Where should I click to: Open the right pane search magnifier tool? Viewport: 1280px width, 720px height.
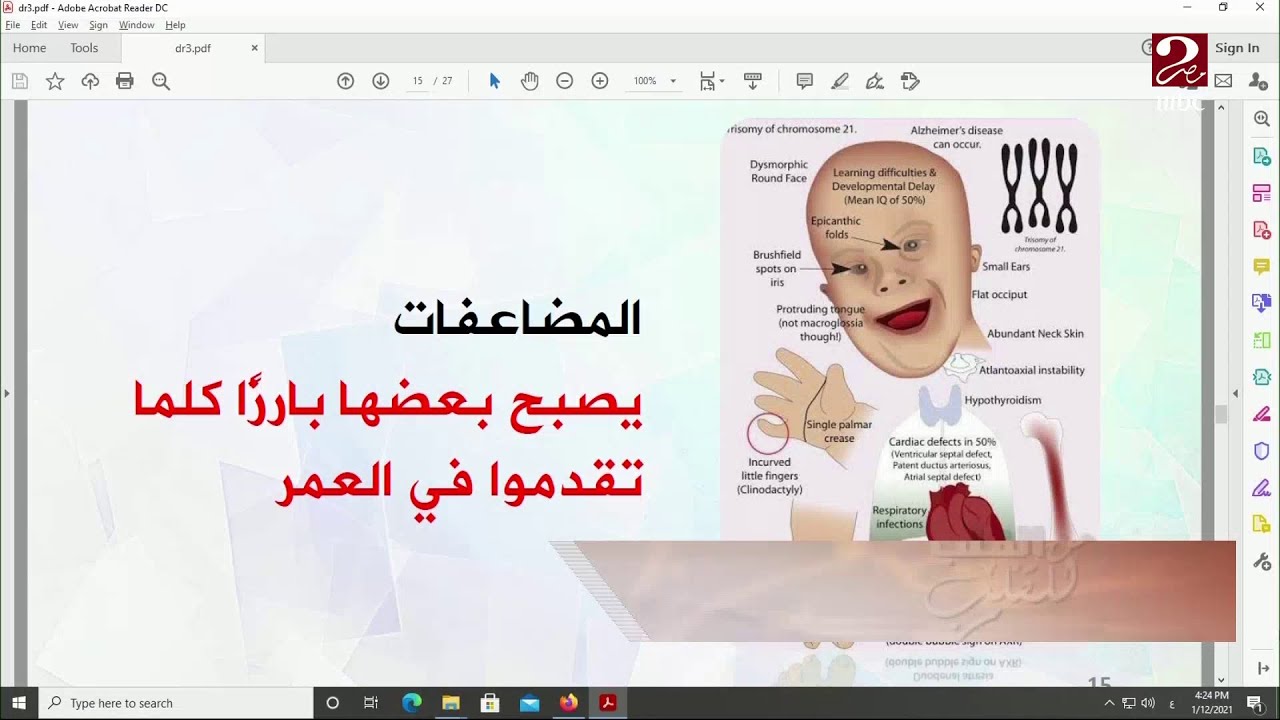[x=1261, y=119]
